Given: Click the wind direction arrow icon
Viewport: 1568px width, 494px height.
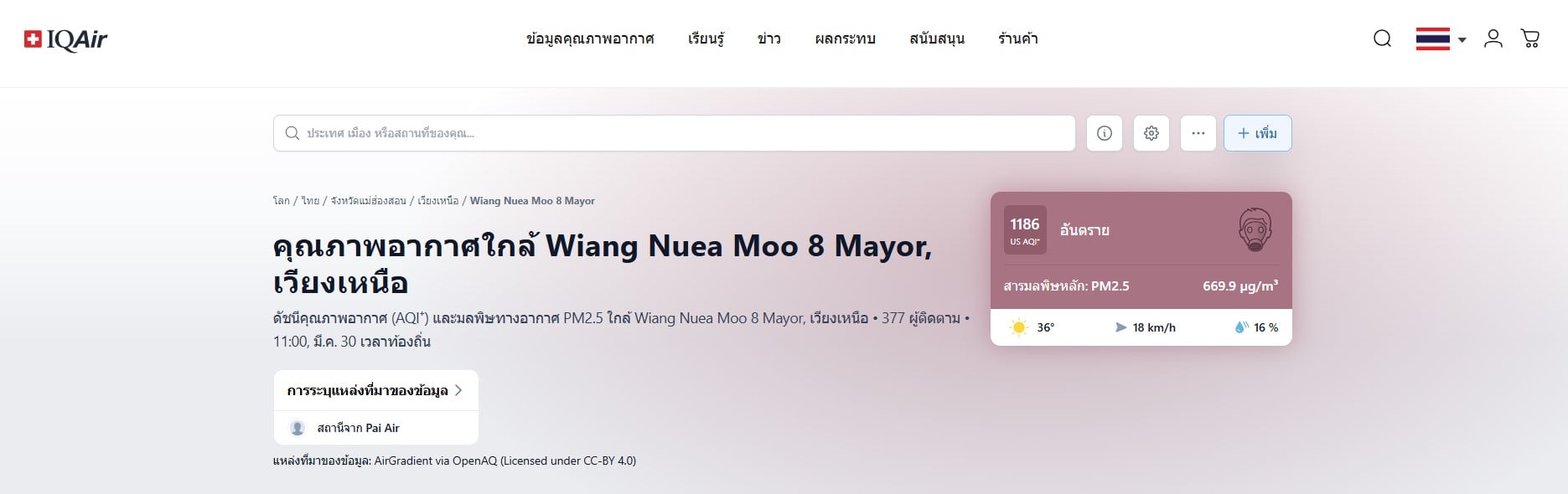Looking at the screenshot, I should click(x=1120, y=327).
